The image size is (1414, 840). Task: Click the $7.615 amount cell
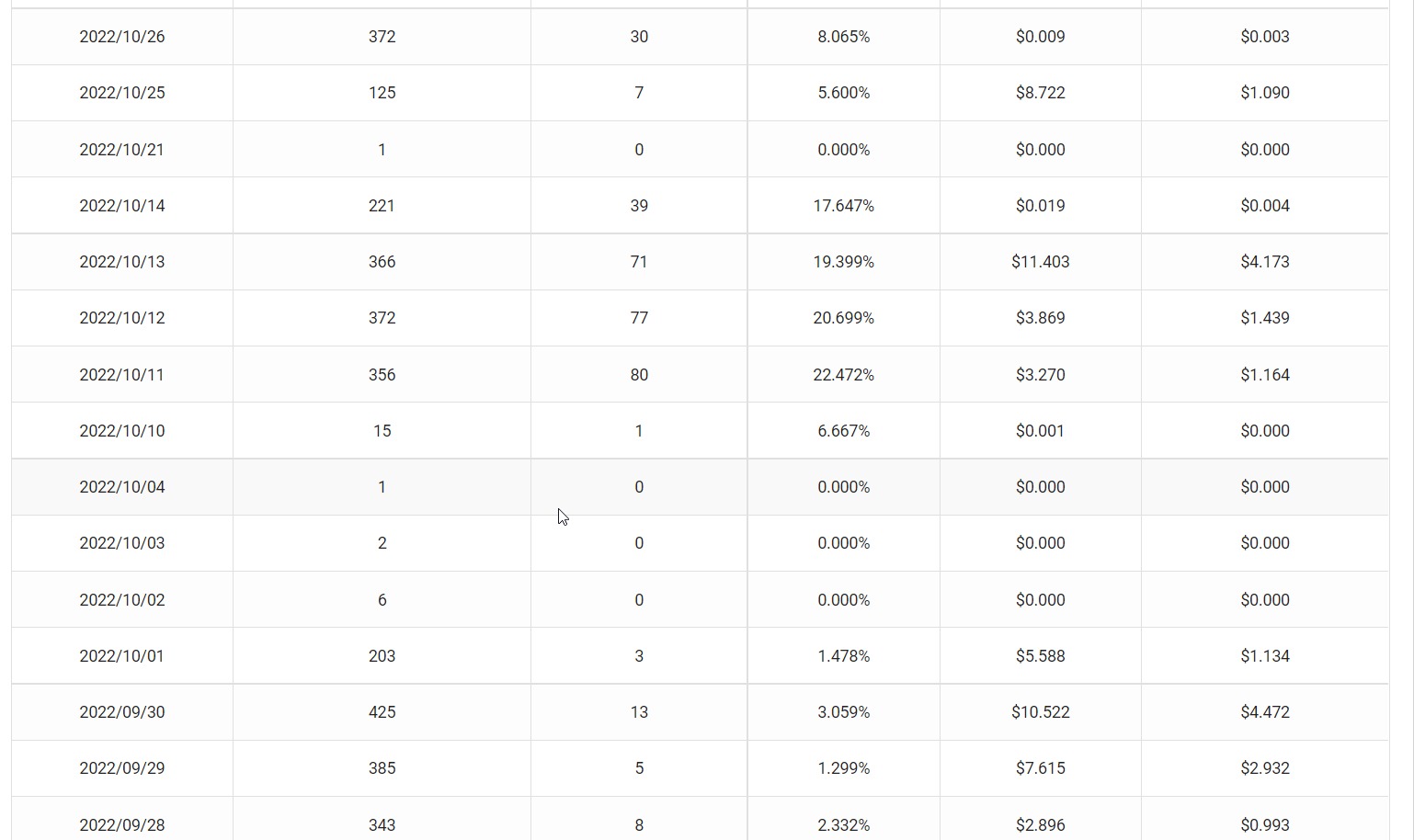click(1040, 768)
